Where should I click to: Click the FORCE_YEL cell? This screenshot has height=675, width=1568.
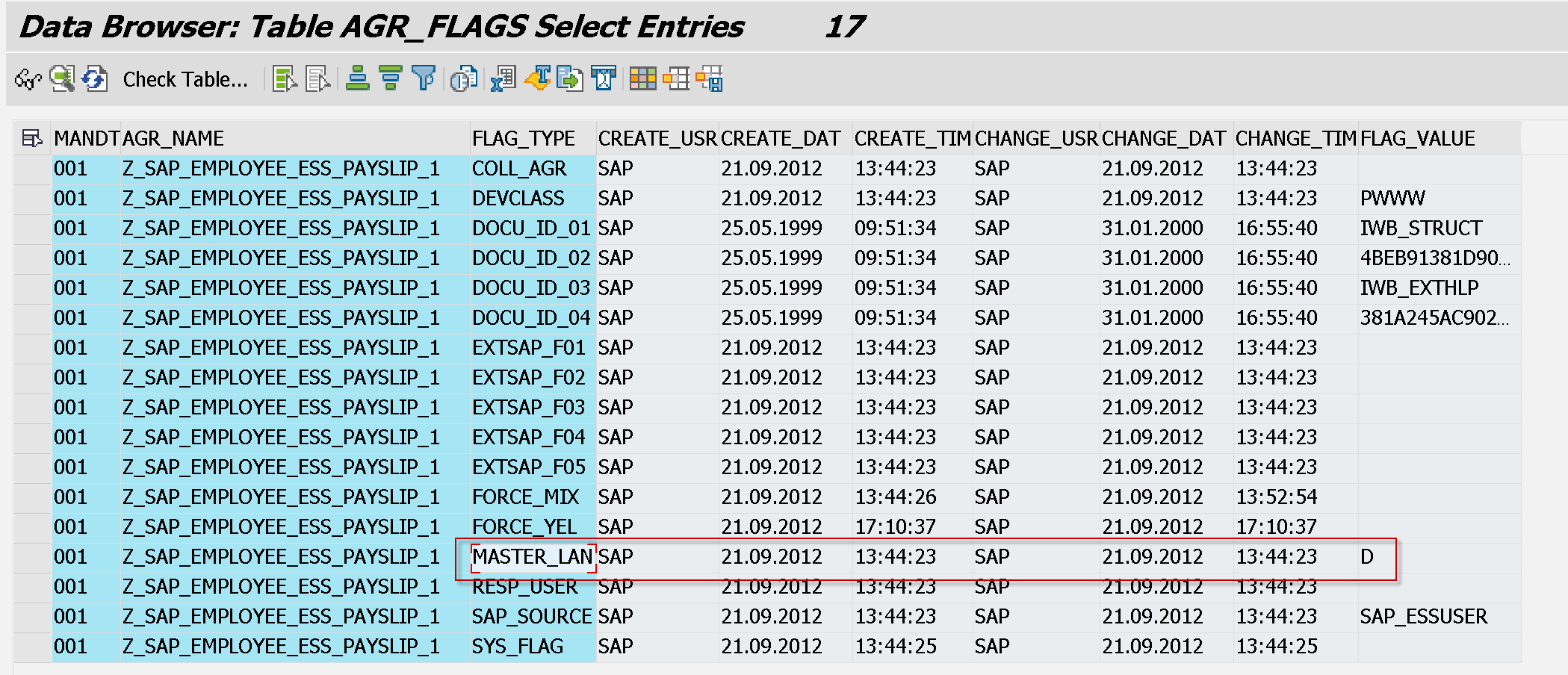[x=533, y=527]
